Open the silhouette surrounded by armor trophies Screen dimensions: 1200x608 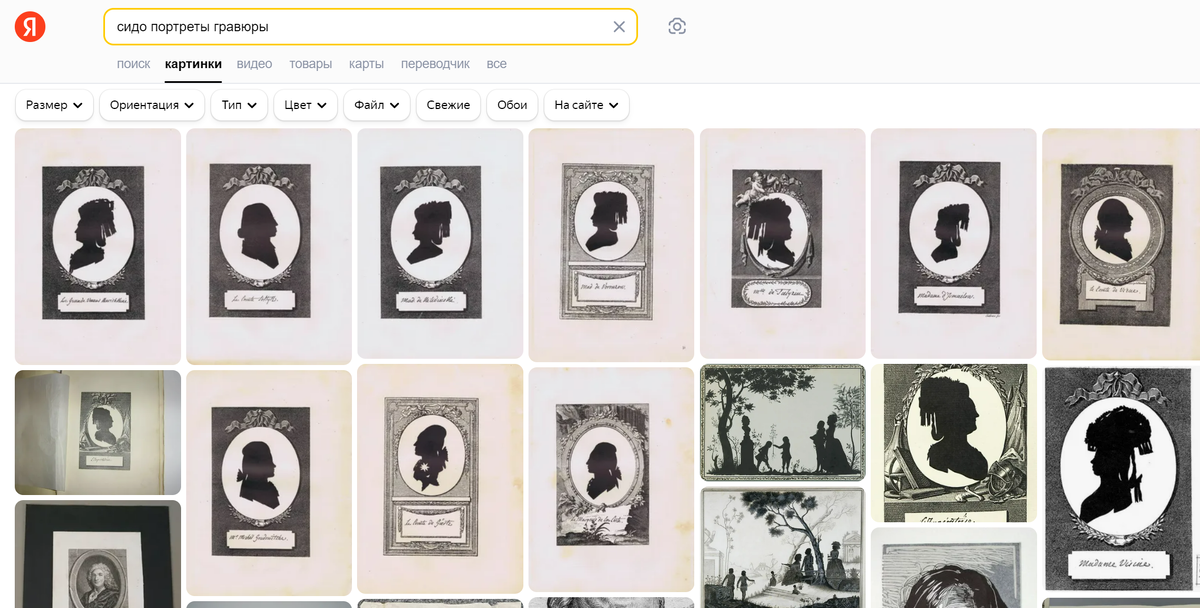coord(953,443)
